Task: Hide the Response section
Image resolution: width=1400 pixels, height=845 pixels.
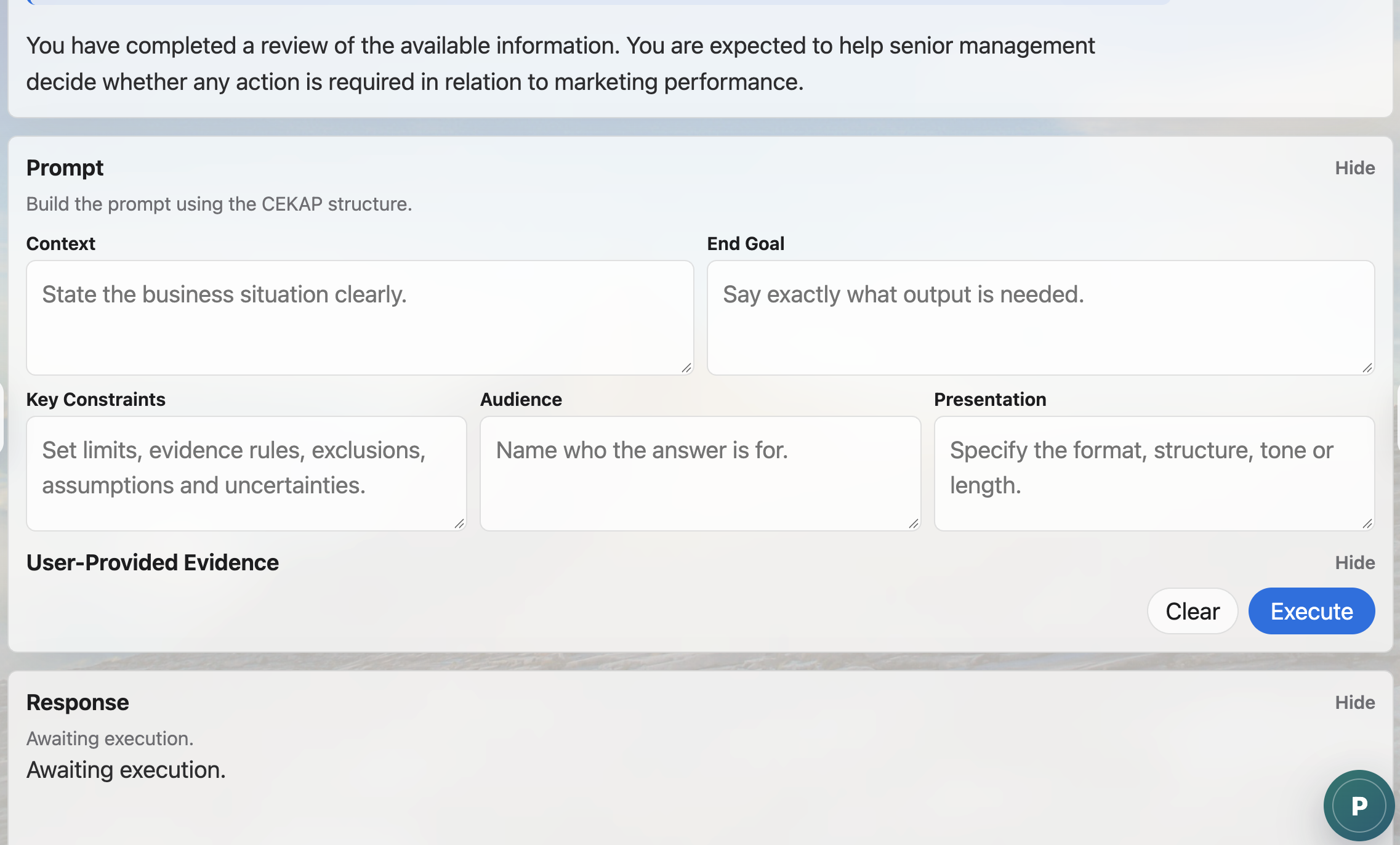Action: click(1354, 703)
